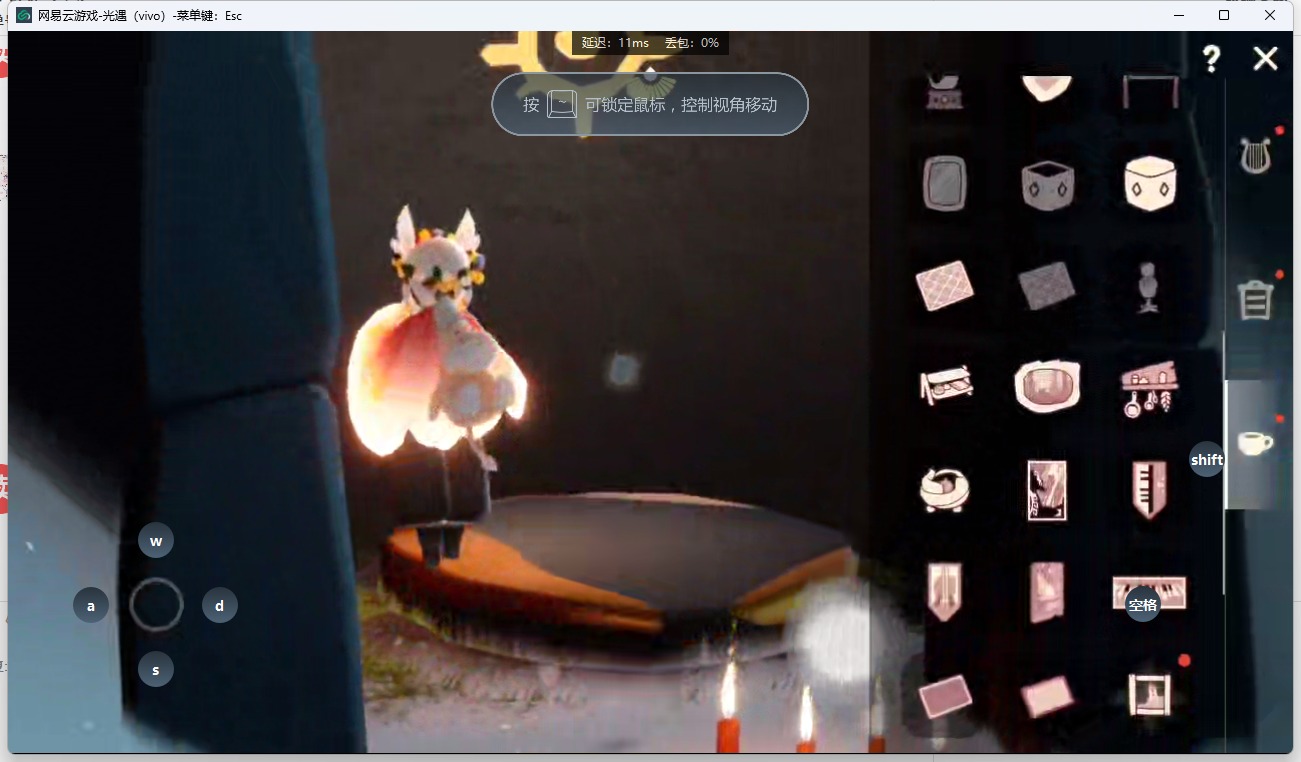Choose the round pink basin item
1301x762 pixels.
[x=1047, y=386]
